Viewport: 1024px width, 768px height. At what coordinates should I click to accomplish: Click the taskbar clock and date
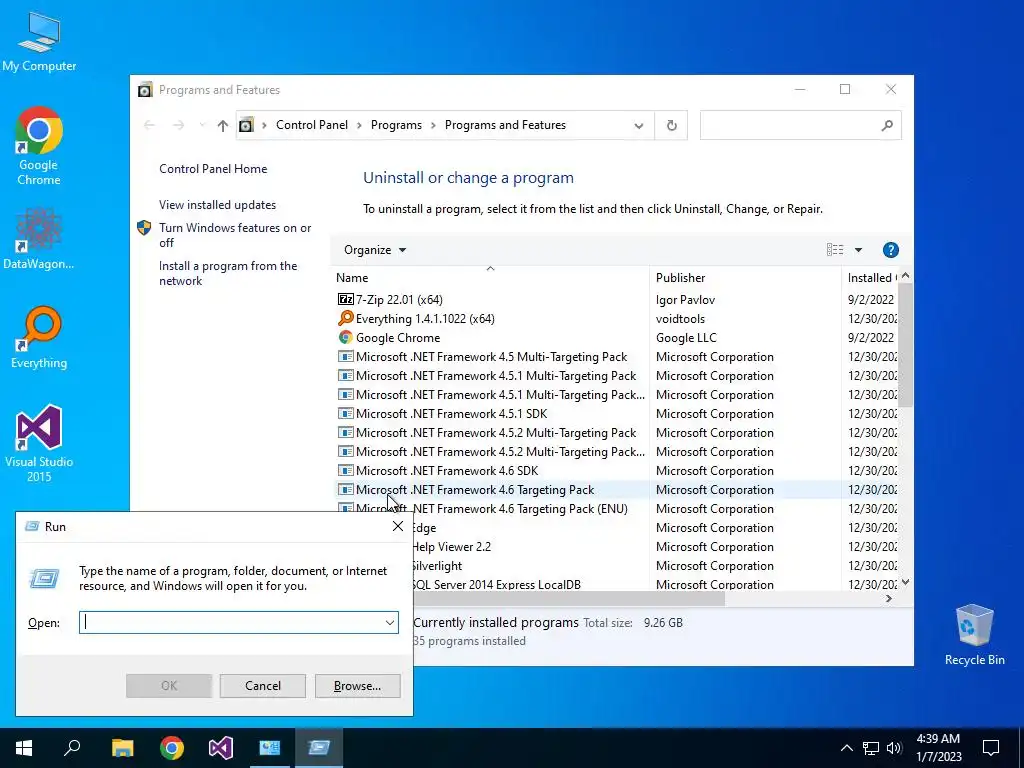[x=938, y=748]
